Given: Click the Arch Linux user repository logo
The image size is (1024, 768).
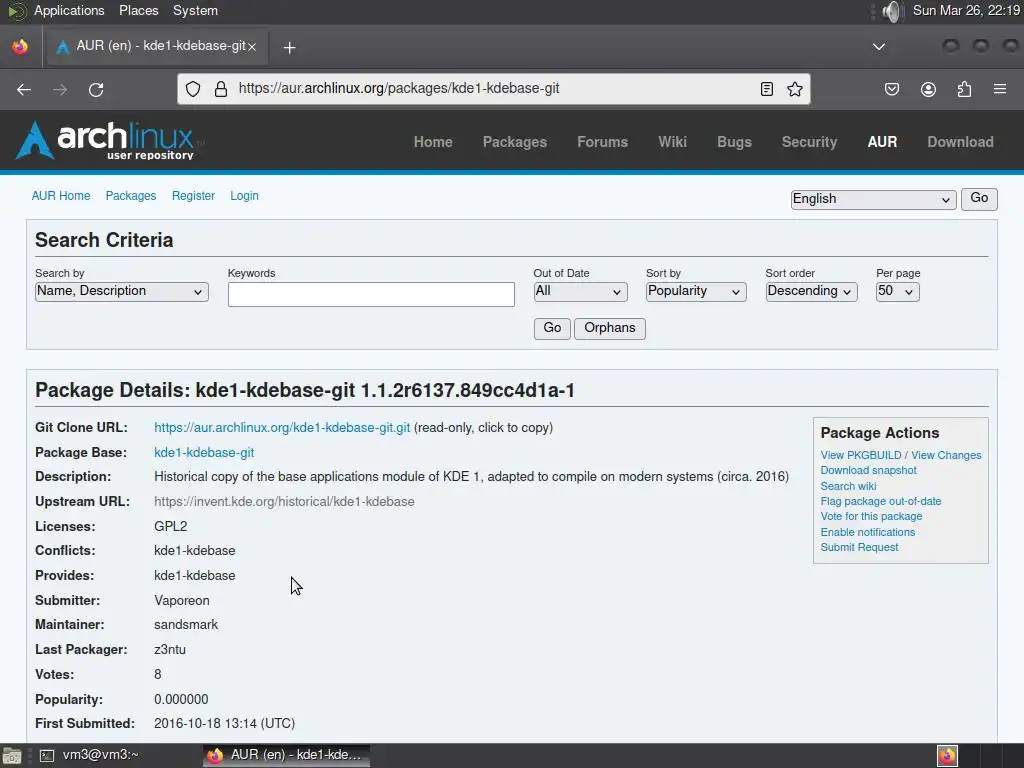Looking at the screenshot, I should click(x=108, y=140).
